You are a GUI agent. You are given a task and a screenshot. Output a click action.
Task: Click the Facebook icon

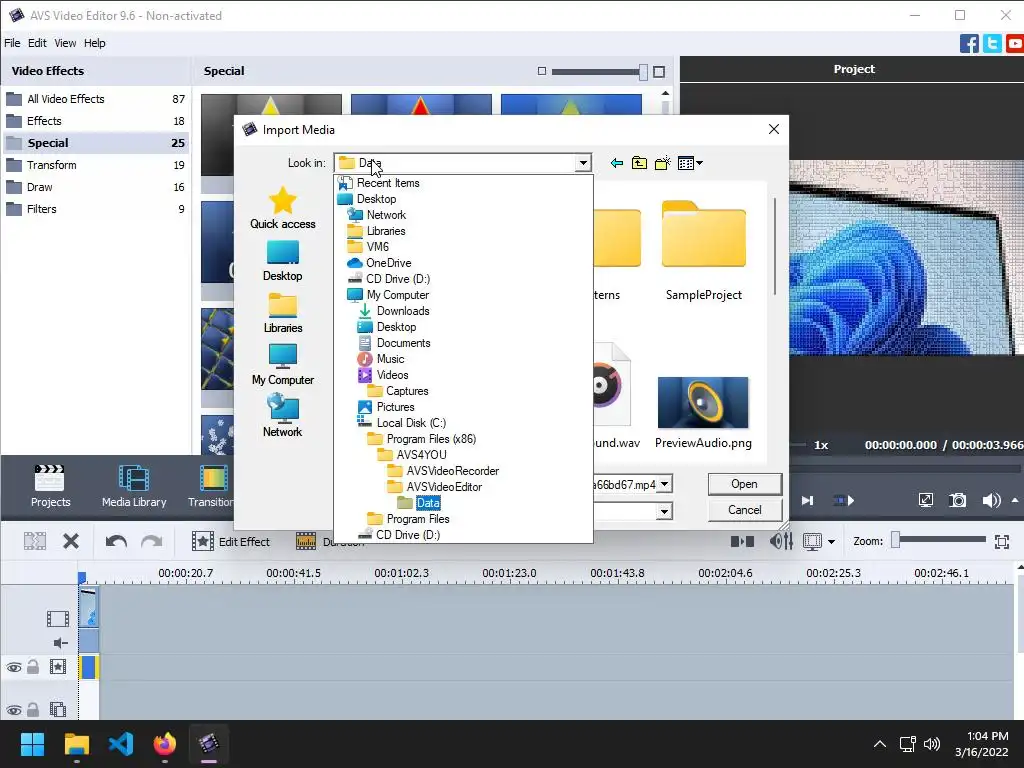coord(969,43)
